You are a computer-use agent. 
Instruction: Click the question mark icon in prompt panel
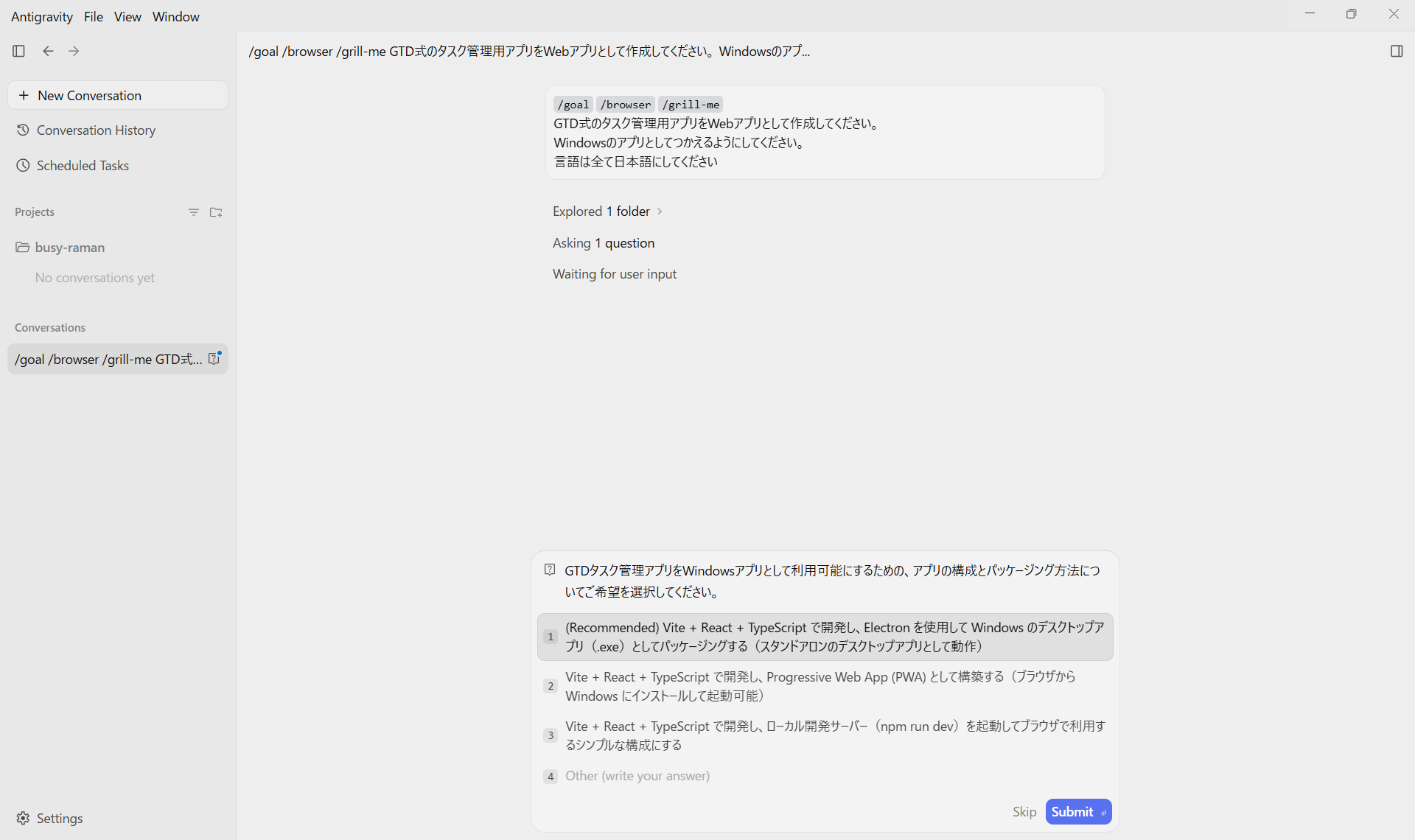point(550,569)
